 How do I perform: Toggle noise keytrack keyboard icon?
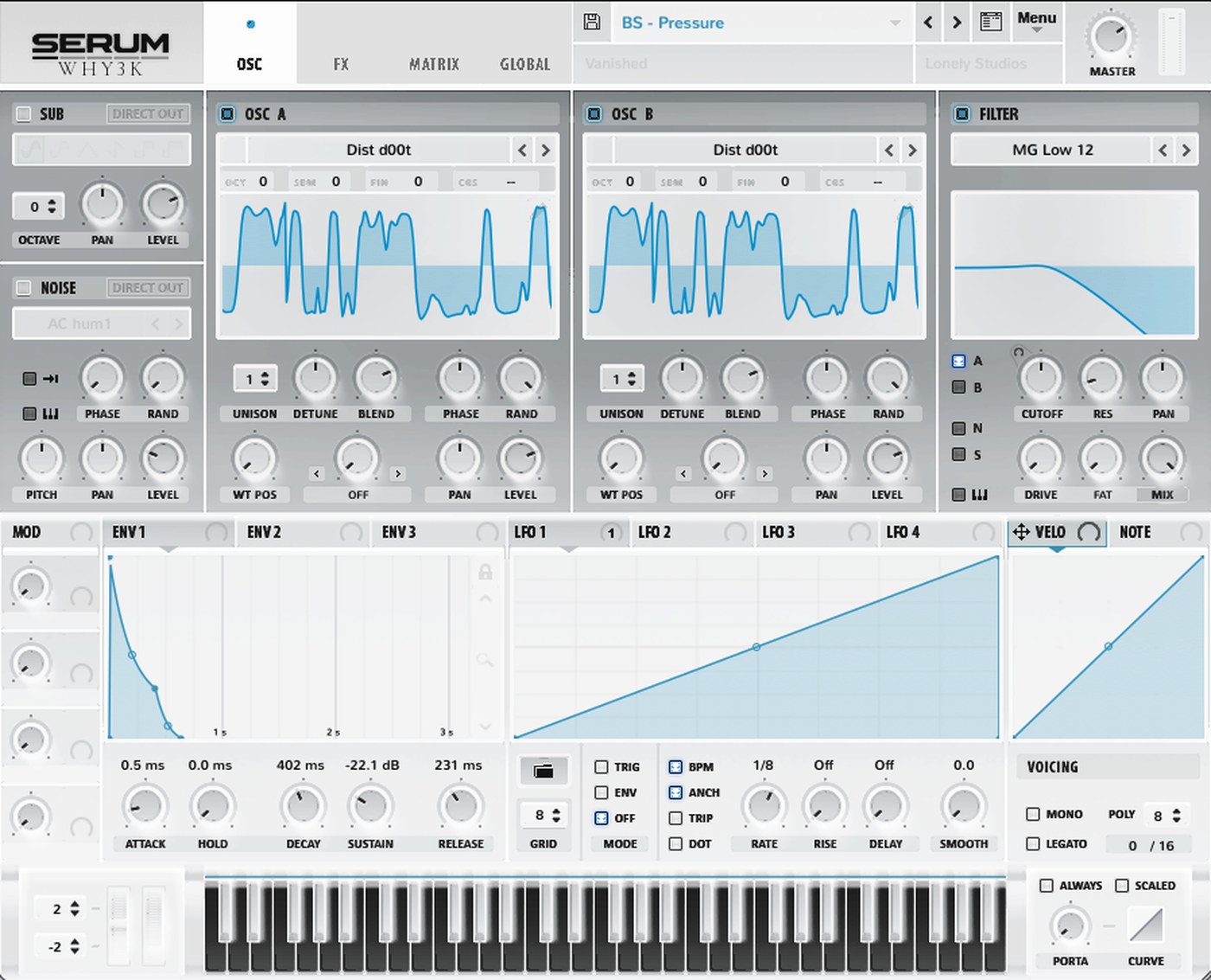[x=42, y=413]
